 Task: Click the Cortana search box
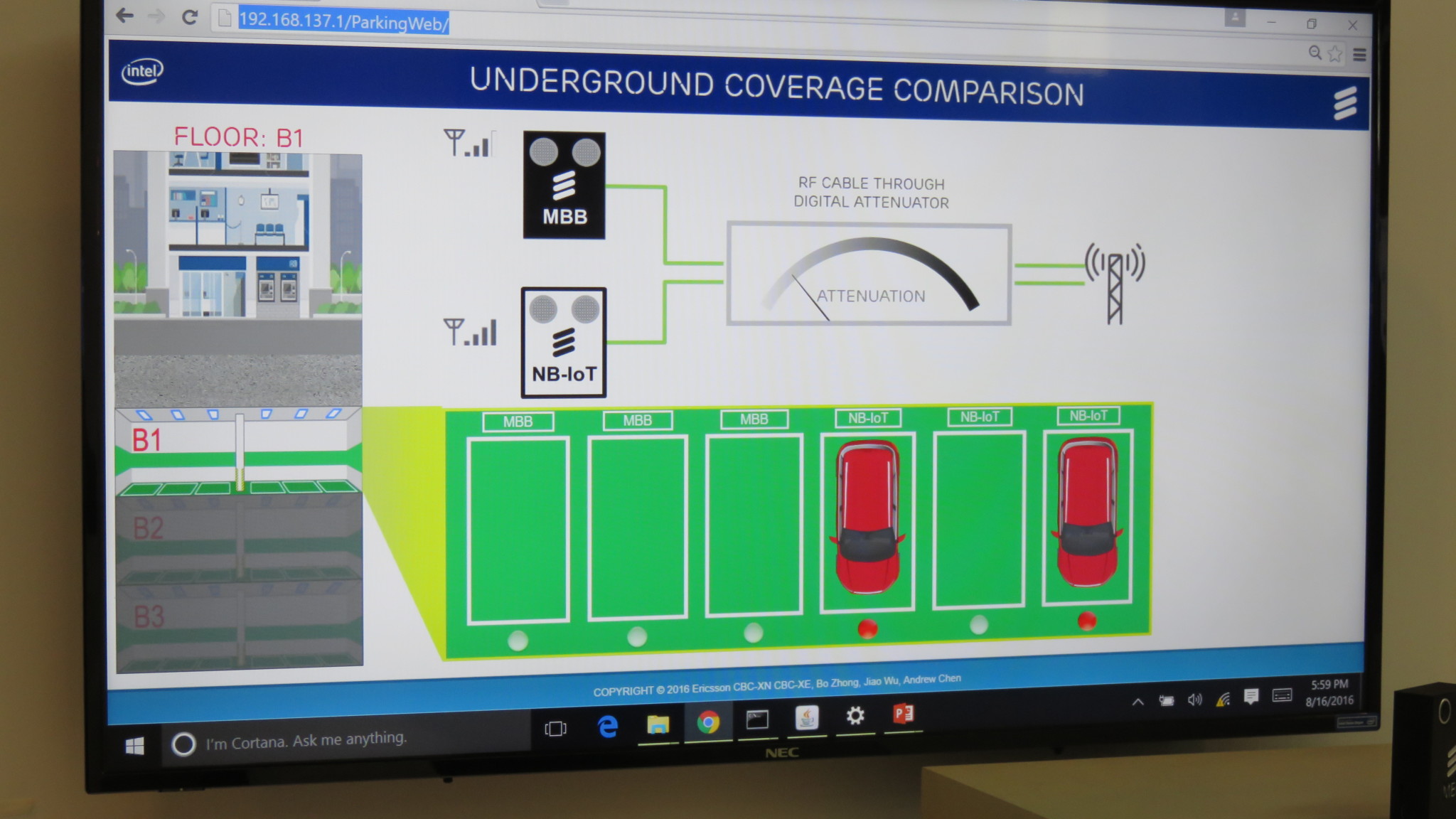pos(346,739)
